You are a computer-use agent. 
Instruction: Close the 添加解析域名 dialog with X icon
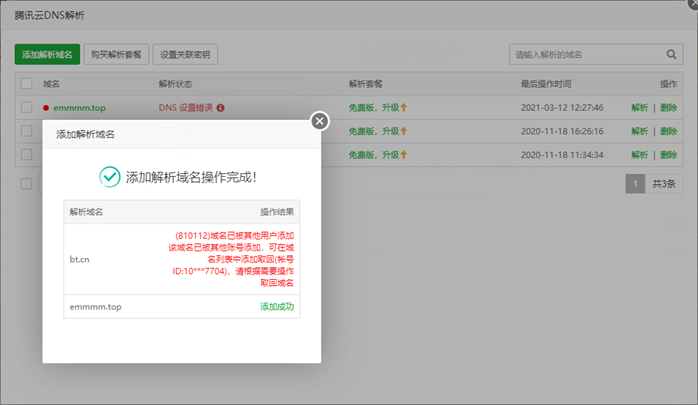pos(320,121)
